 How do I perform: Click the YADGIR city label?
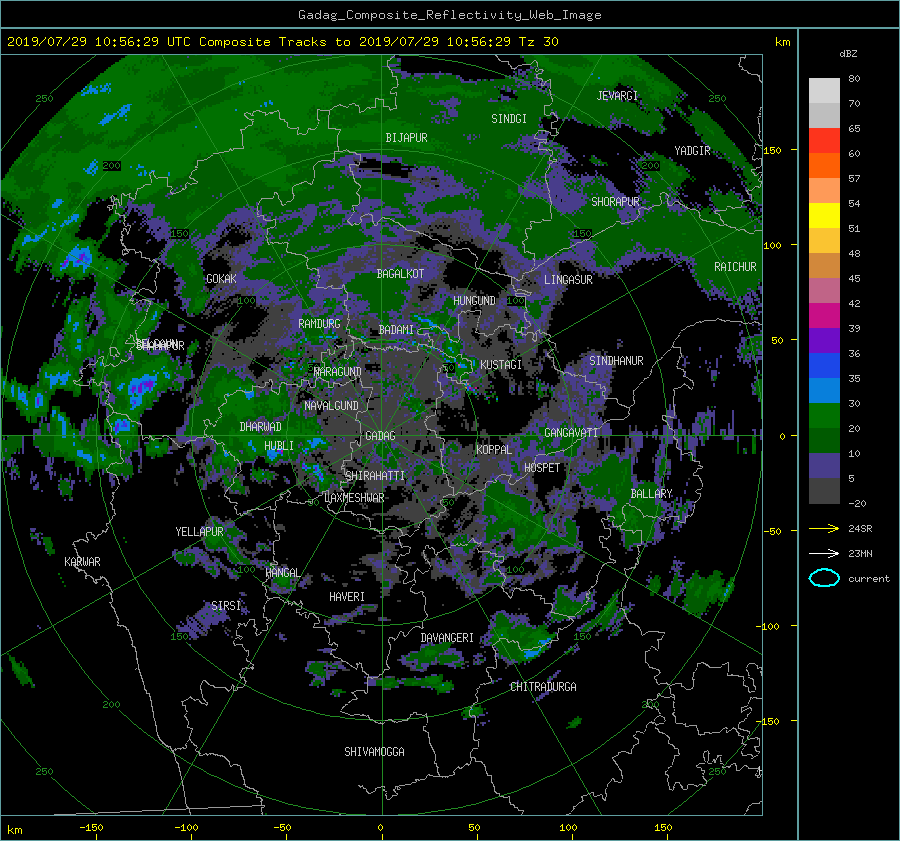692,151
